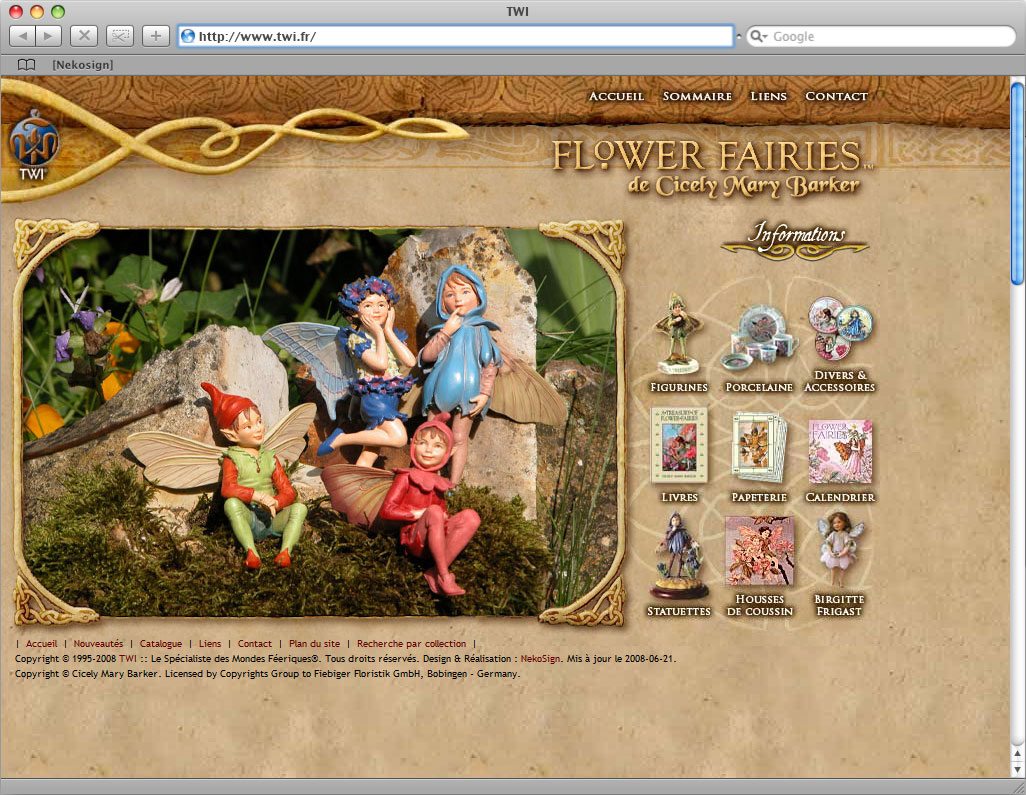
Task: Click Contact in the top navigation
Action: click(836, 96)
